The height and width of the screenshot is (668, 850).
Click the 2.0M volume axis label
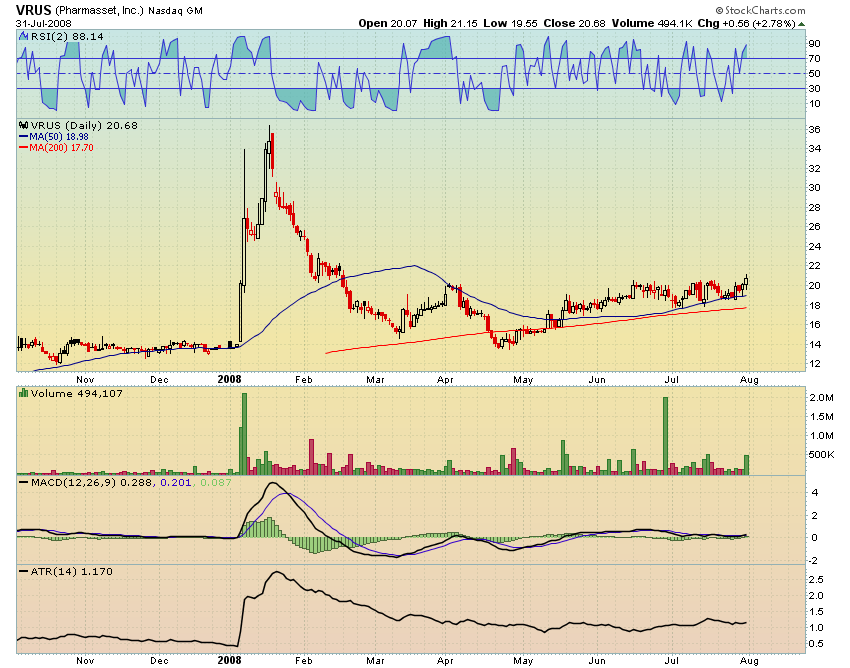click(x=822, y=398)
